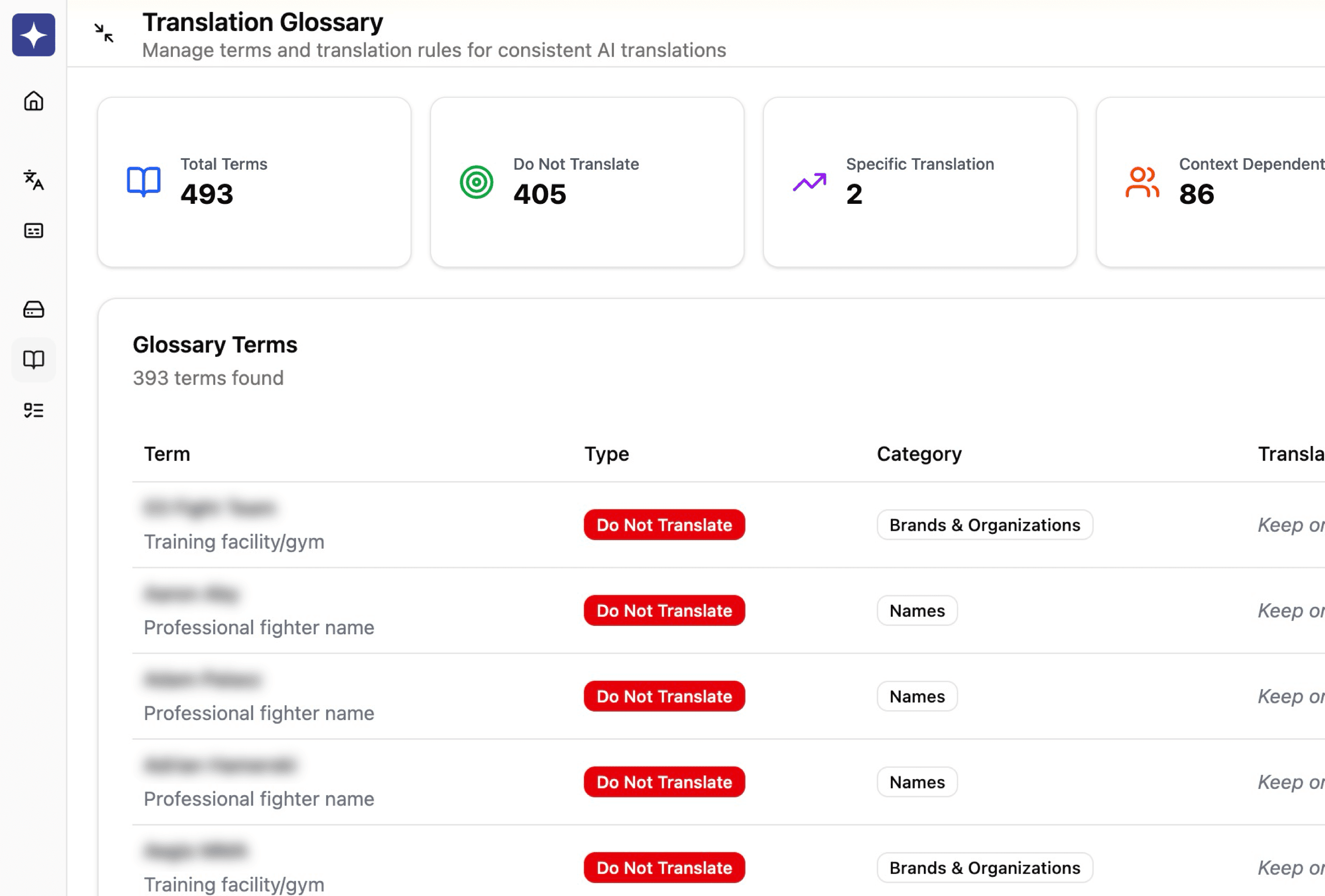Open the Translate languages sidebar icon
Viewport: 1325px width, 896px height.
(34, 180)
